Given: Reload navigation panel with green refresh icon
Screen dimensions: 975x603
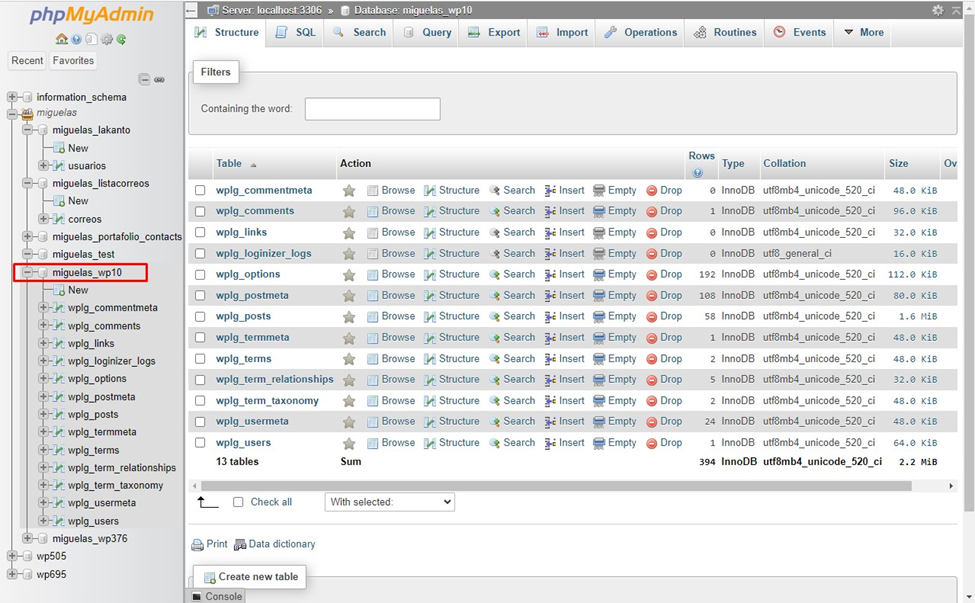Looking at the screenshot, I should tap(121, 39).
